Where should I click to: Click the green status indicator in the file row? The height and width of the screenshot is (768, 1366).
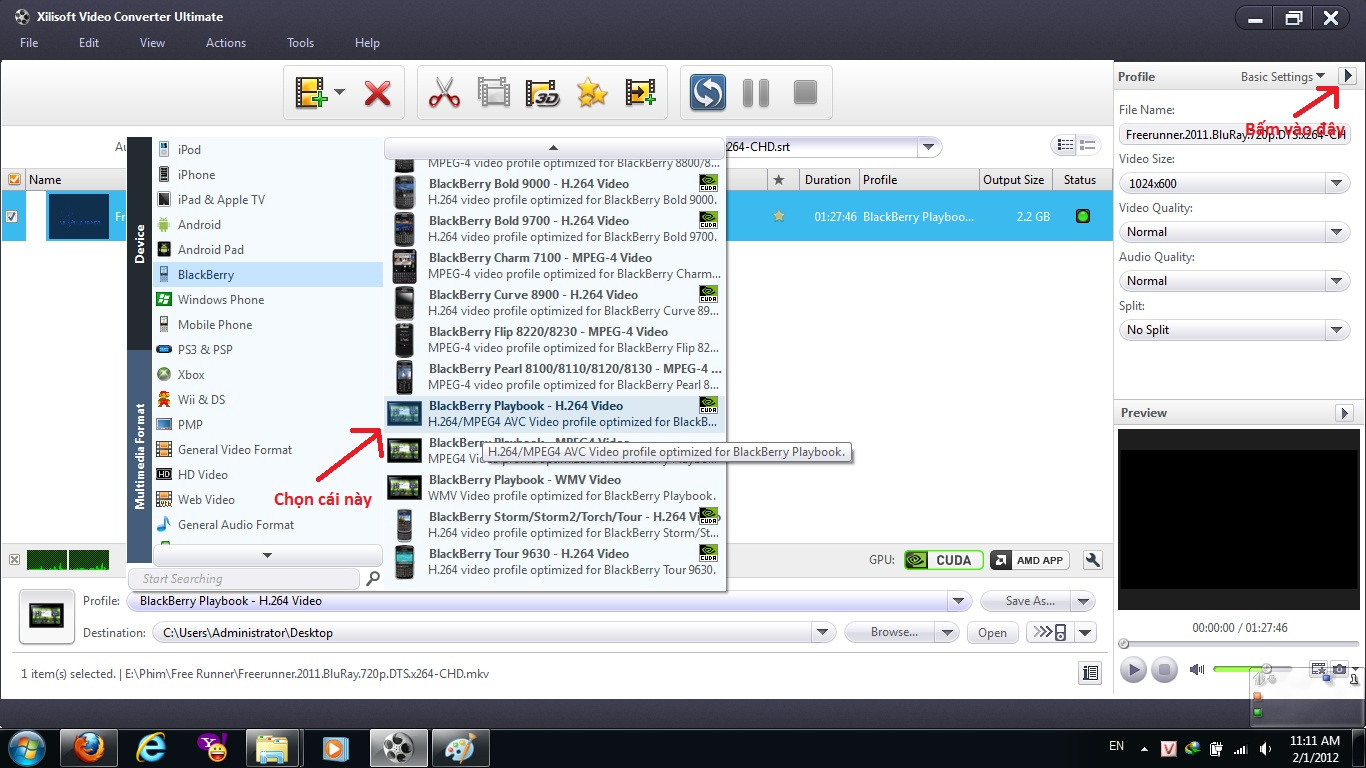pos(1082,216)
